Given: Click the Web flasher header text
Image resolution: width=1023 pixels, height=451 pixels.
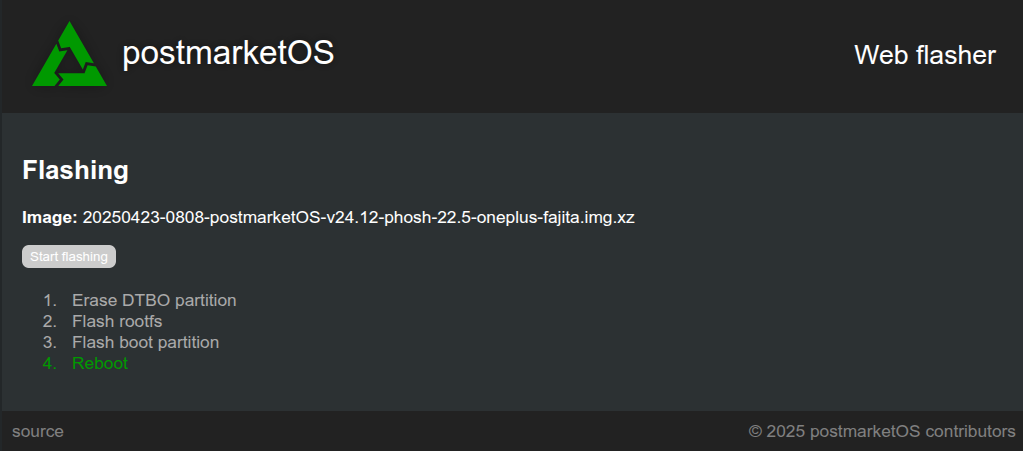Looking at the screenshot, I should click(924, 55).
